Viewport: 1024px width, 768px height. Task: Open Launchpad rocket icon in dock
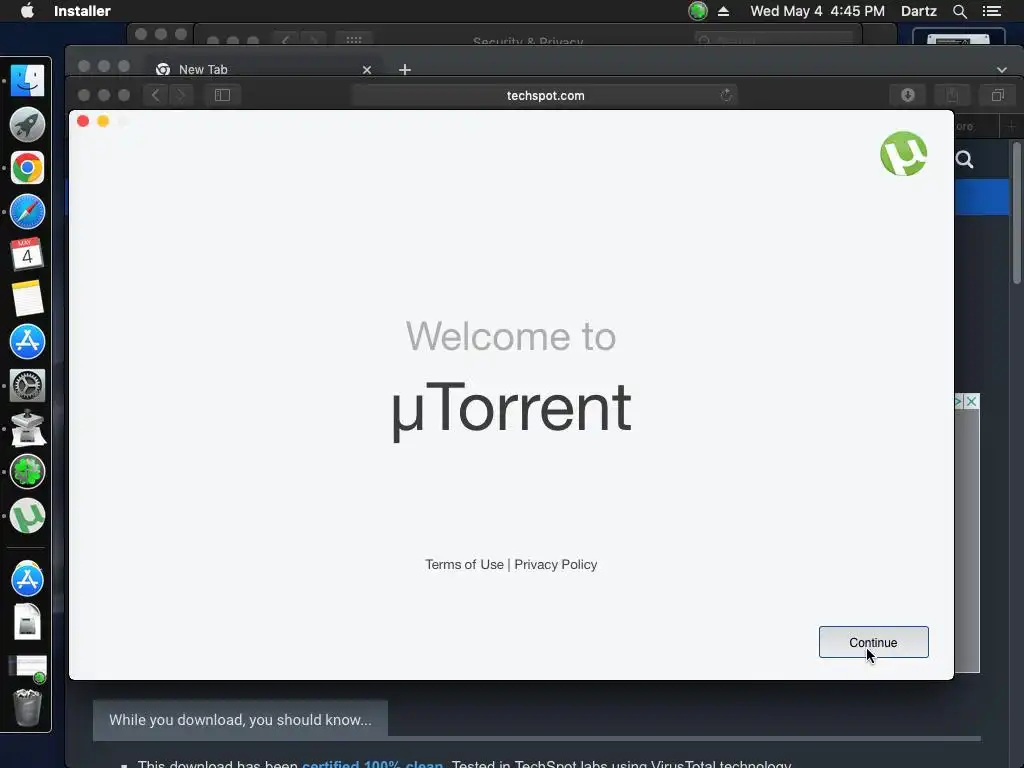click(27, 124)
